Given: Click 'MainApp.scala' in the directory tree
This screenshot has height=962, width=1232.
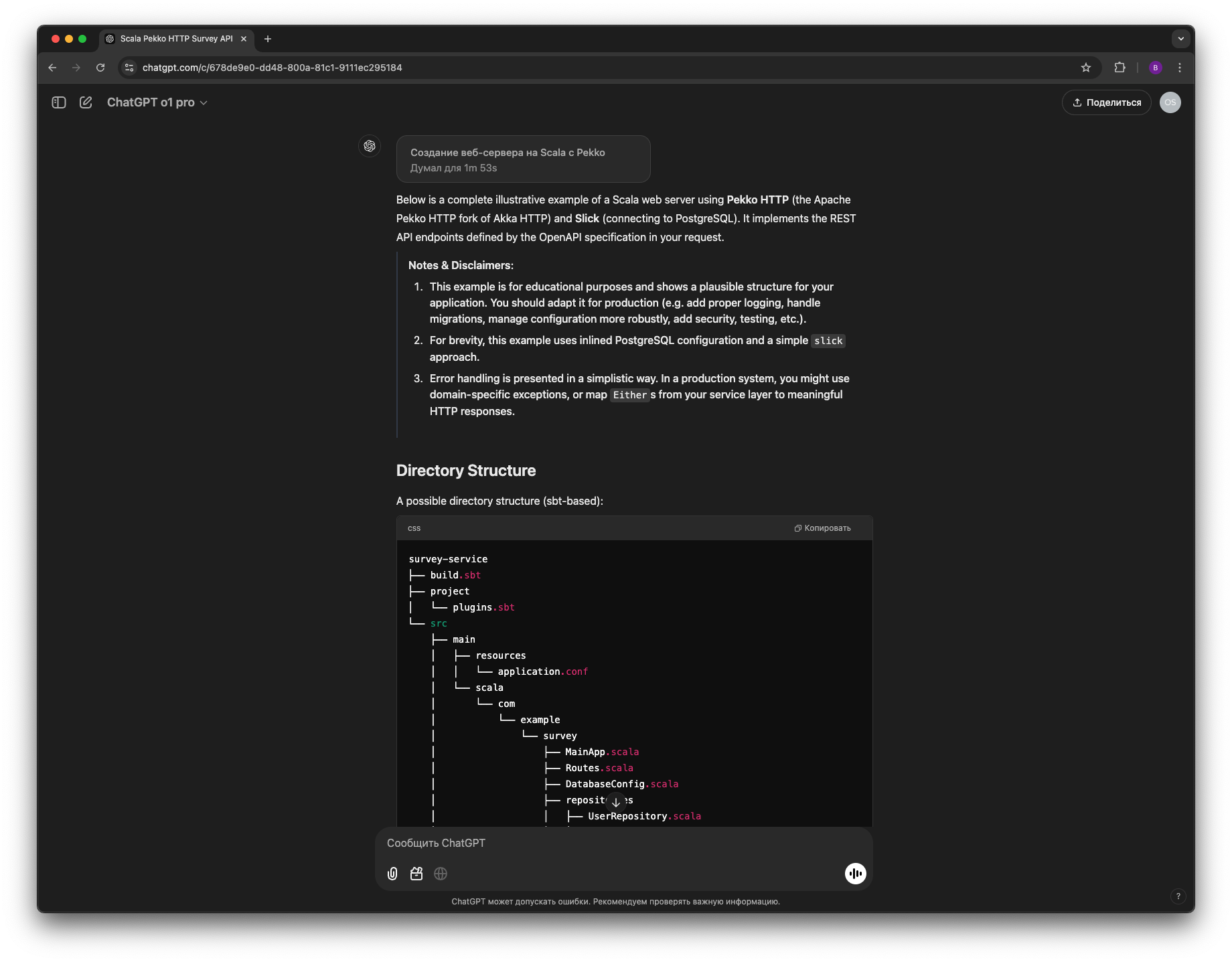Looking at the screenshot, I should (x=602, y=752).
